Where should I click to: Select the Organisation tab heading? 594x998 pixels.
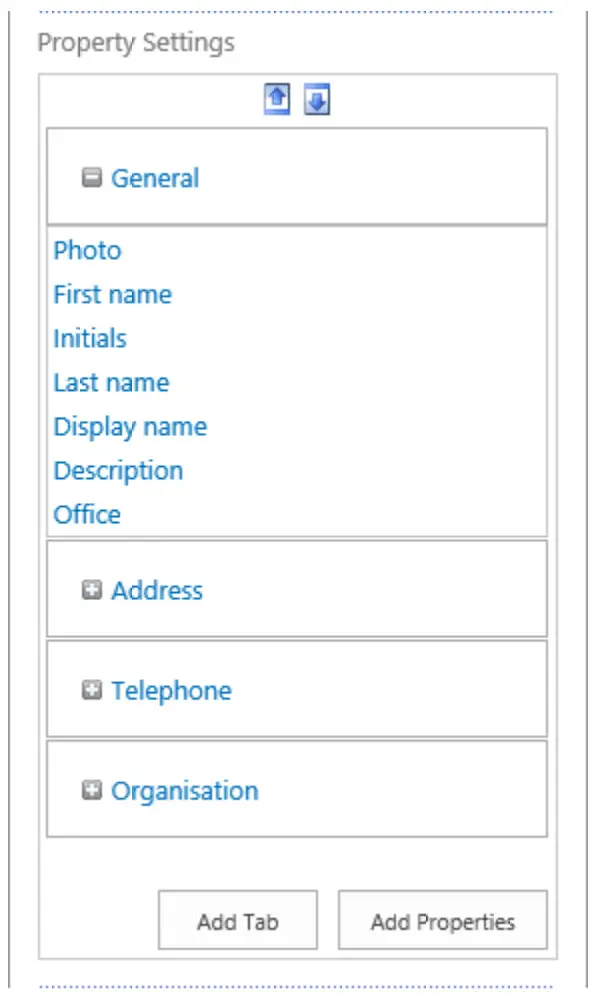pos(186,791)
